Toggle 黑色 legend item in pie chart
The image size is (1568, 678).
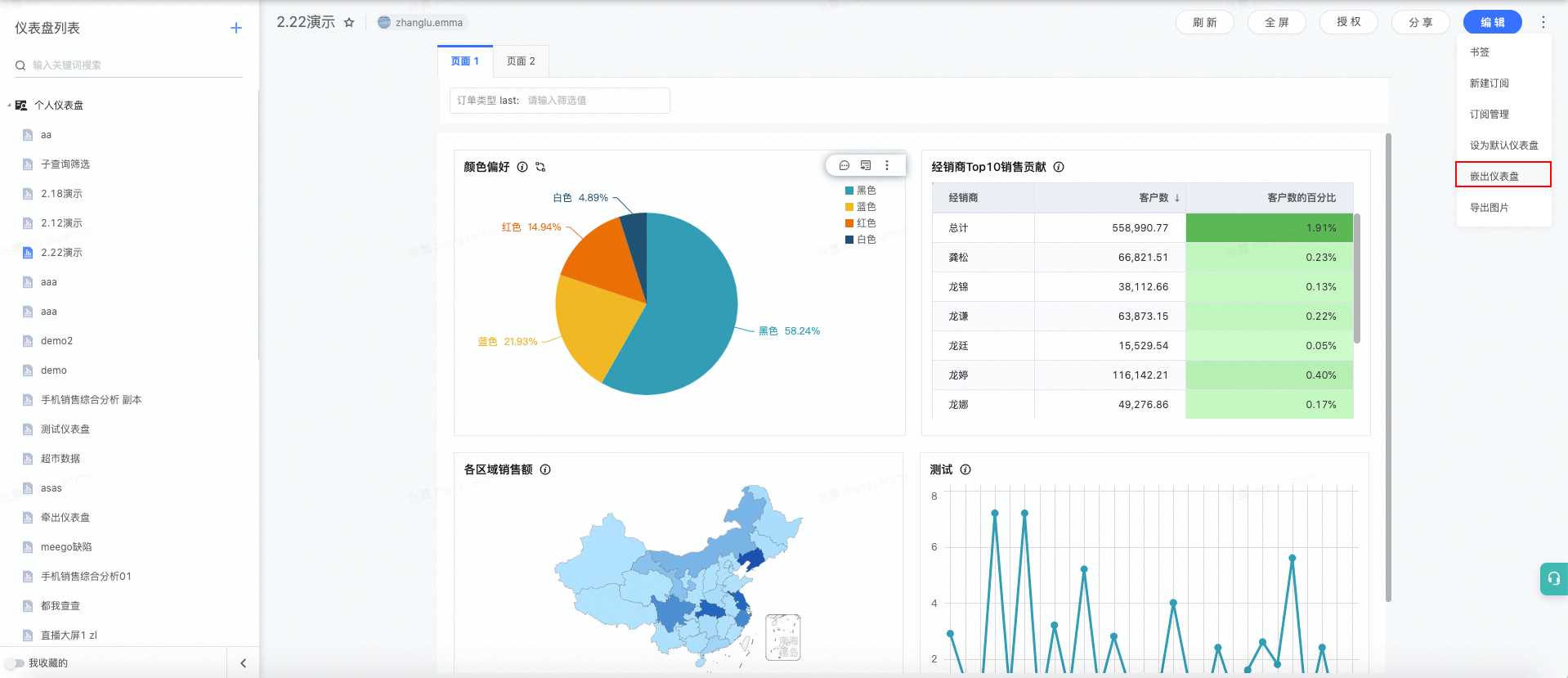(860, 191)
